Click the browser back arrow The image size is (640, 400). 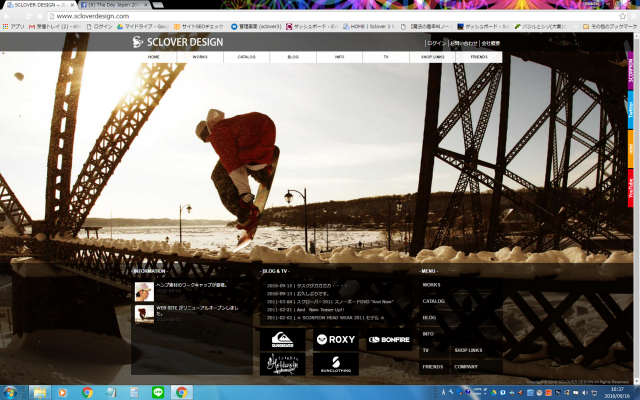(7, 16)
